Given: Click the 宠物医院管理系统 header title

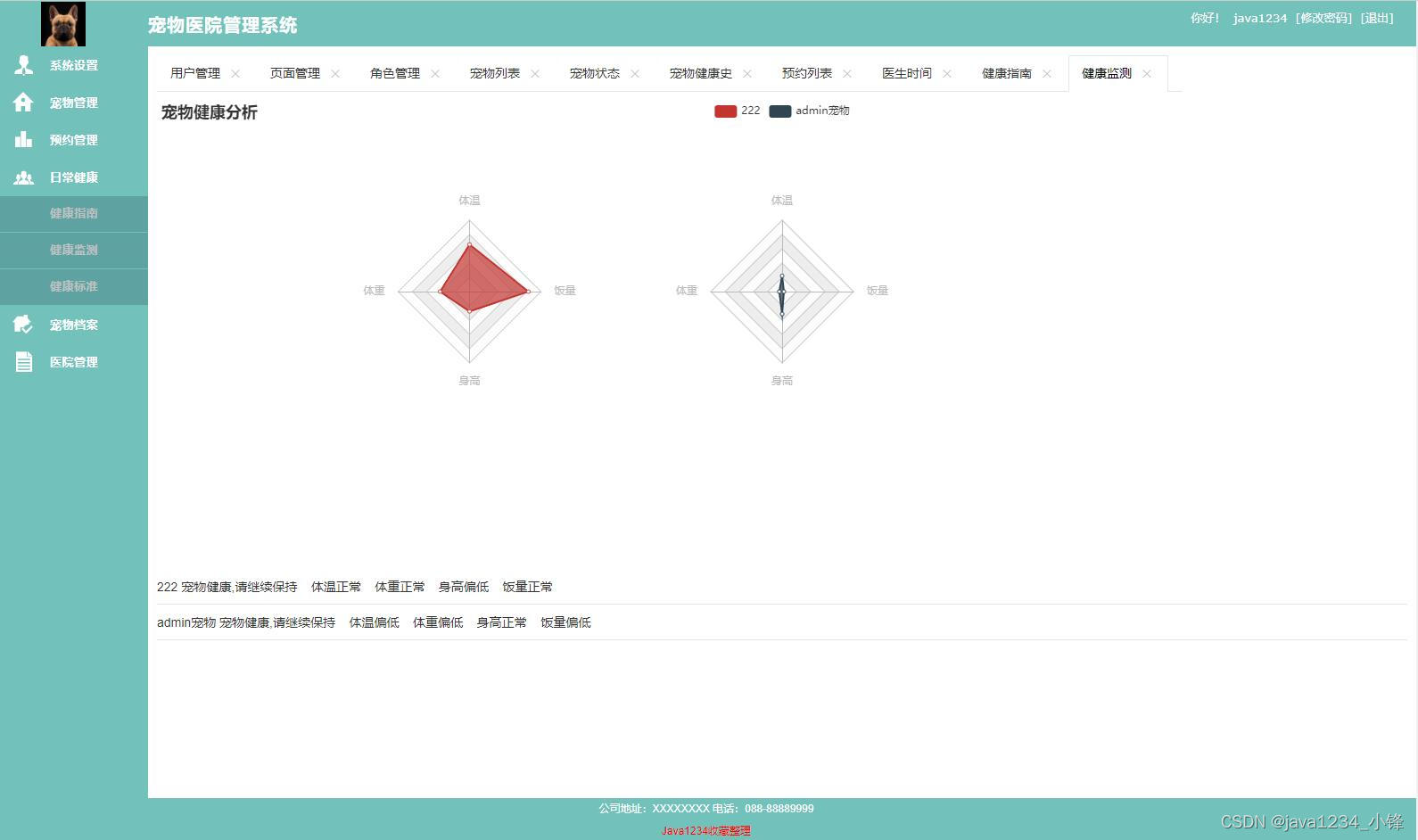Looking at the screenshot, I should (223, 25).
